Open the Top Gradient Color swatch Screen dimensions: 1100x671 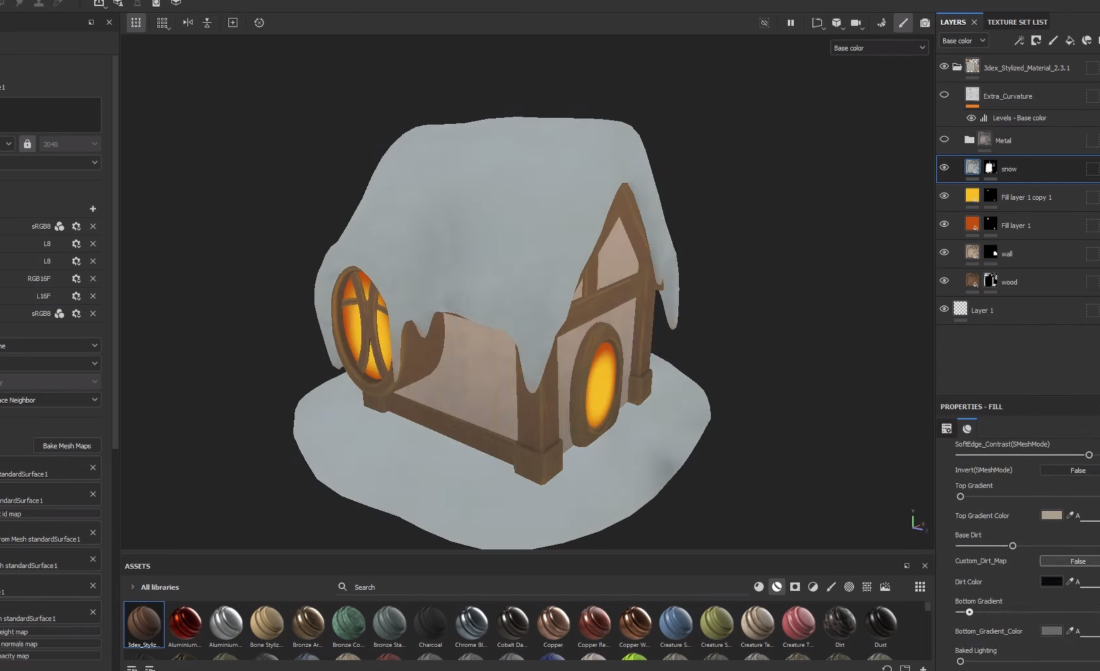1051,515
